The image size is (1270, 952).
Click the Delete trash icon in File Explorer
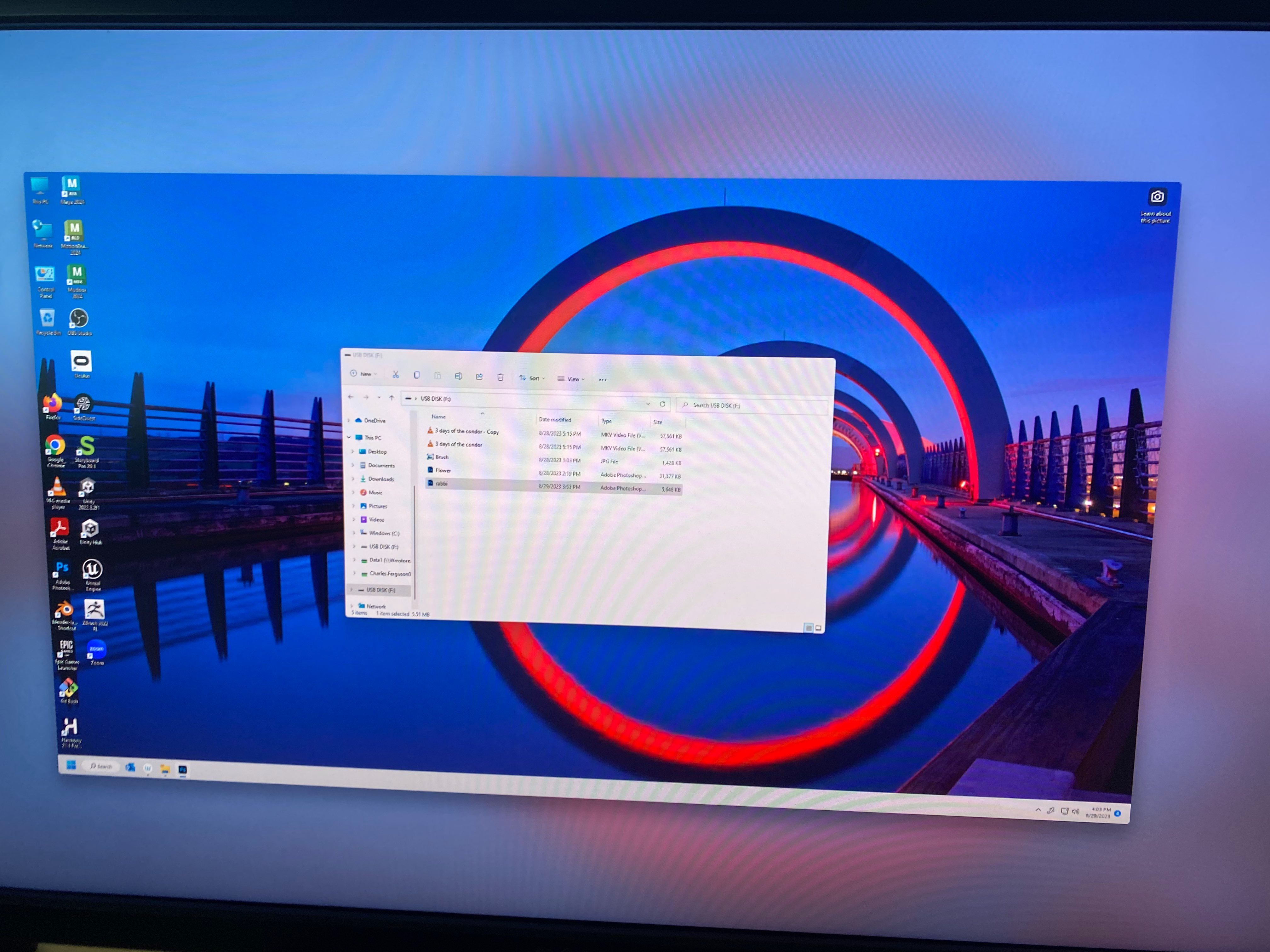(x=501, y=377)
